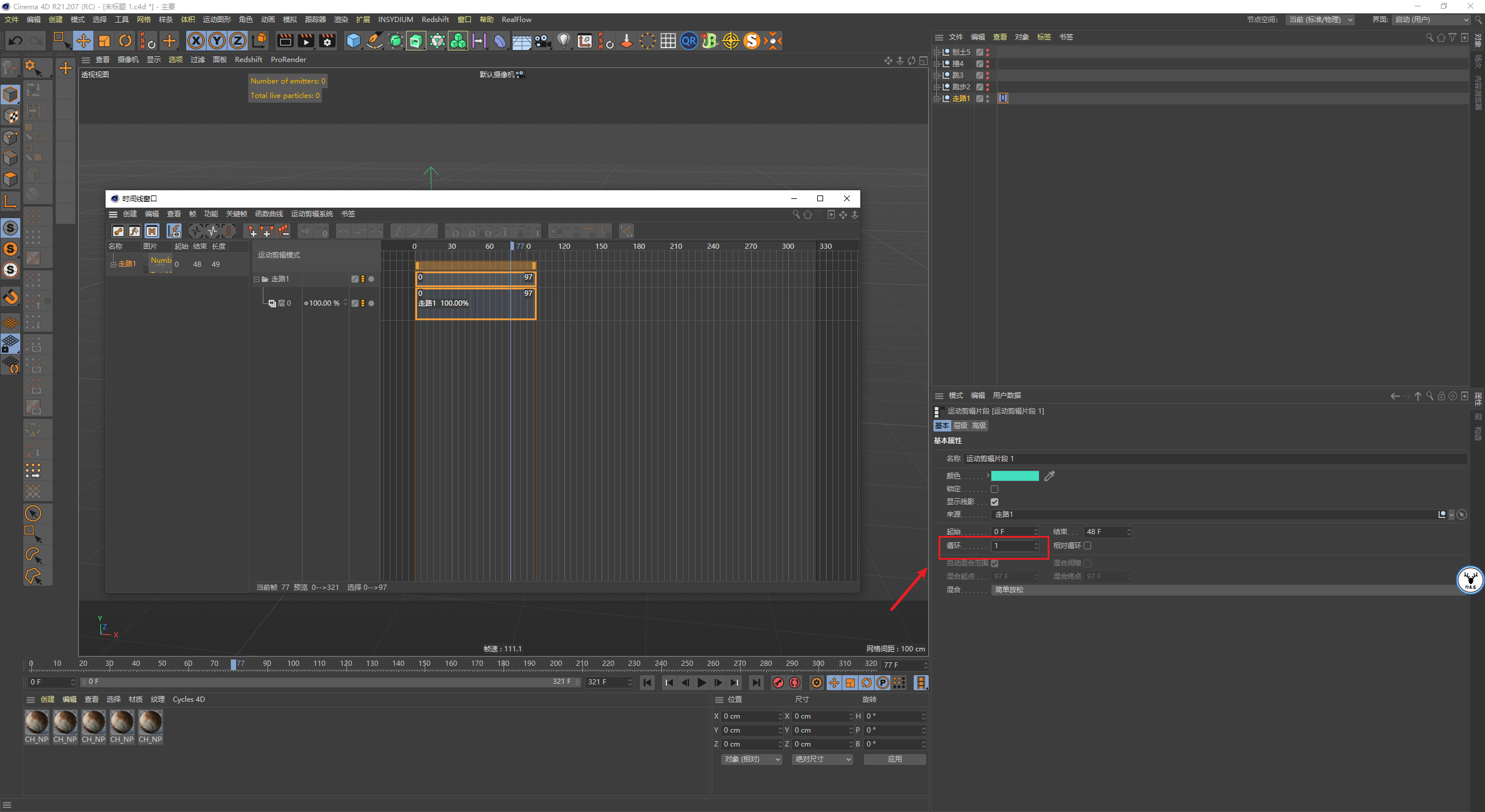Open Render Settings clapperboard-gear icon
The width and height of the screenshot is (1485, 812).
(328, 41)
